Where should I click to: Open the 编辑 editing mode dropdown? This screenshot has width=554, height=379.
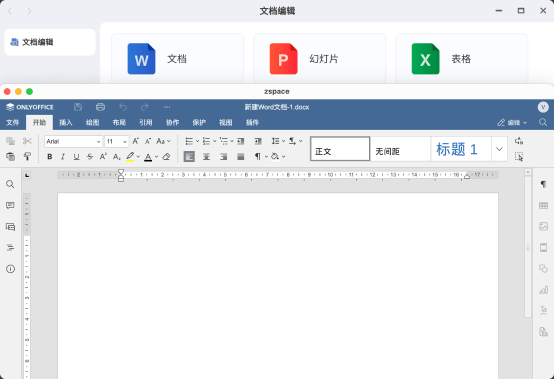(512, 123)
